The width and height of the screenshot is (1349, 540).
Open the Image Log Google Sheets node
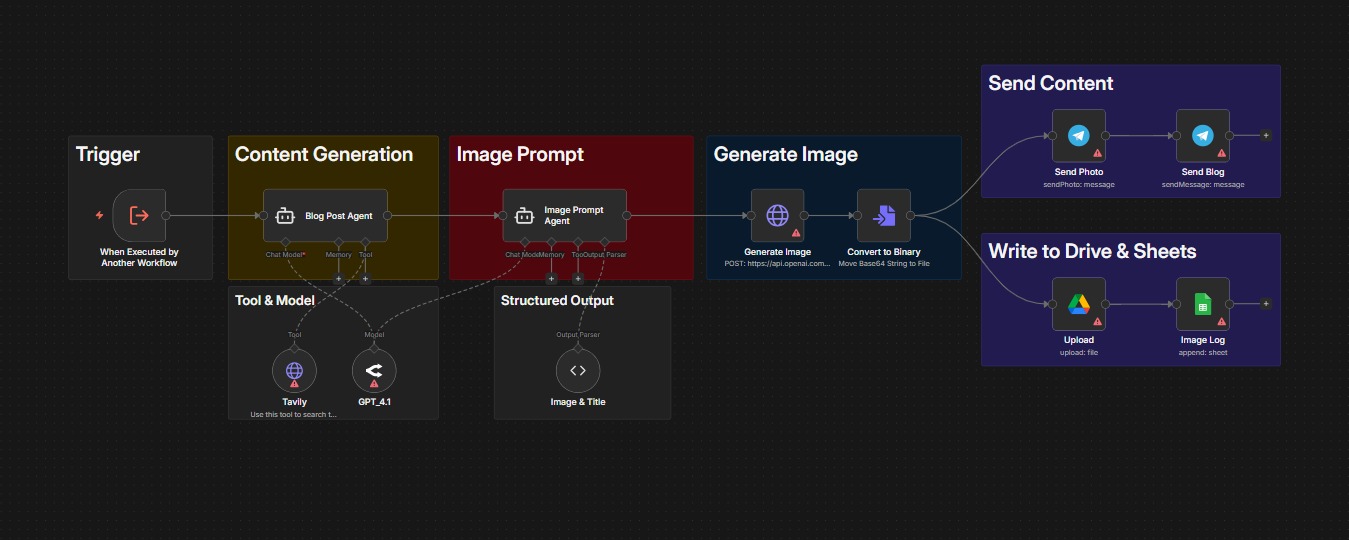click(x=1203, y=304)
